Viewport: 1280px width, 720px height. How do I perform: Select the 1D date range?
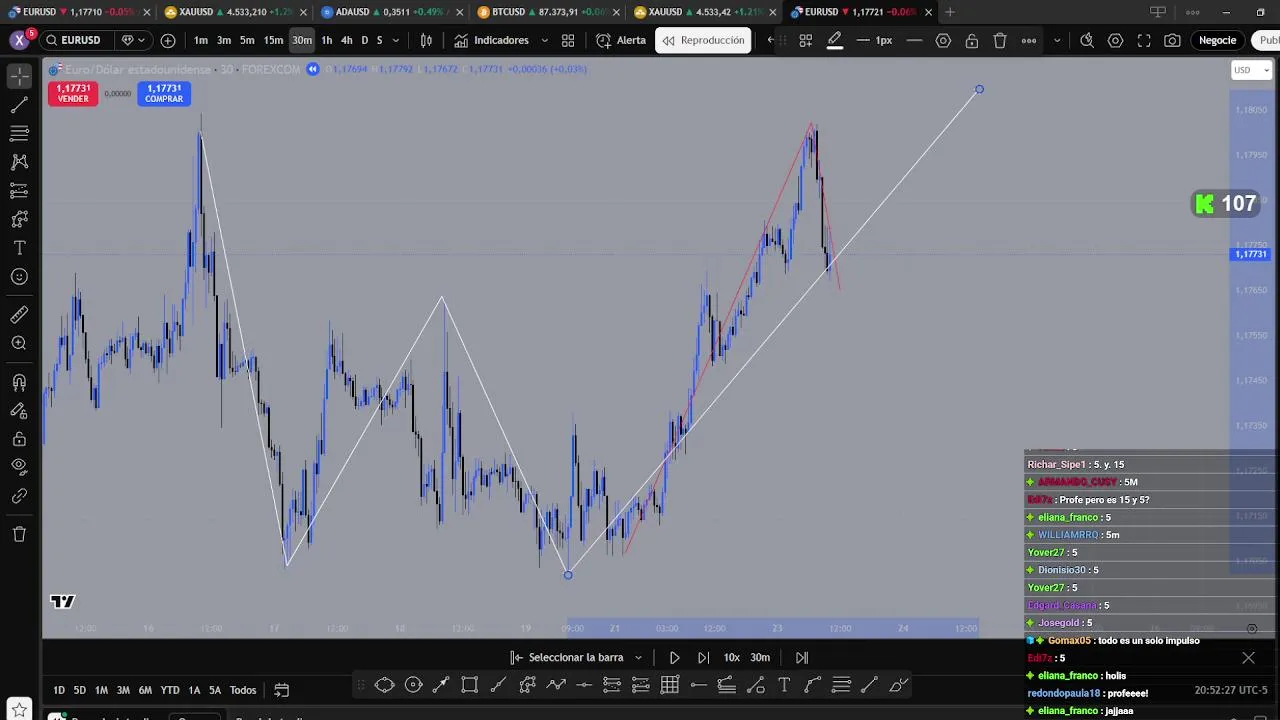(59, 690)
